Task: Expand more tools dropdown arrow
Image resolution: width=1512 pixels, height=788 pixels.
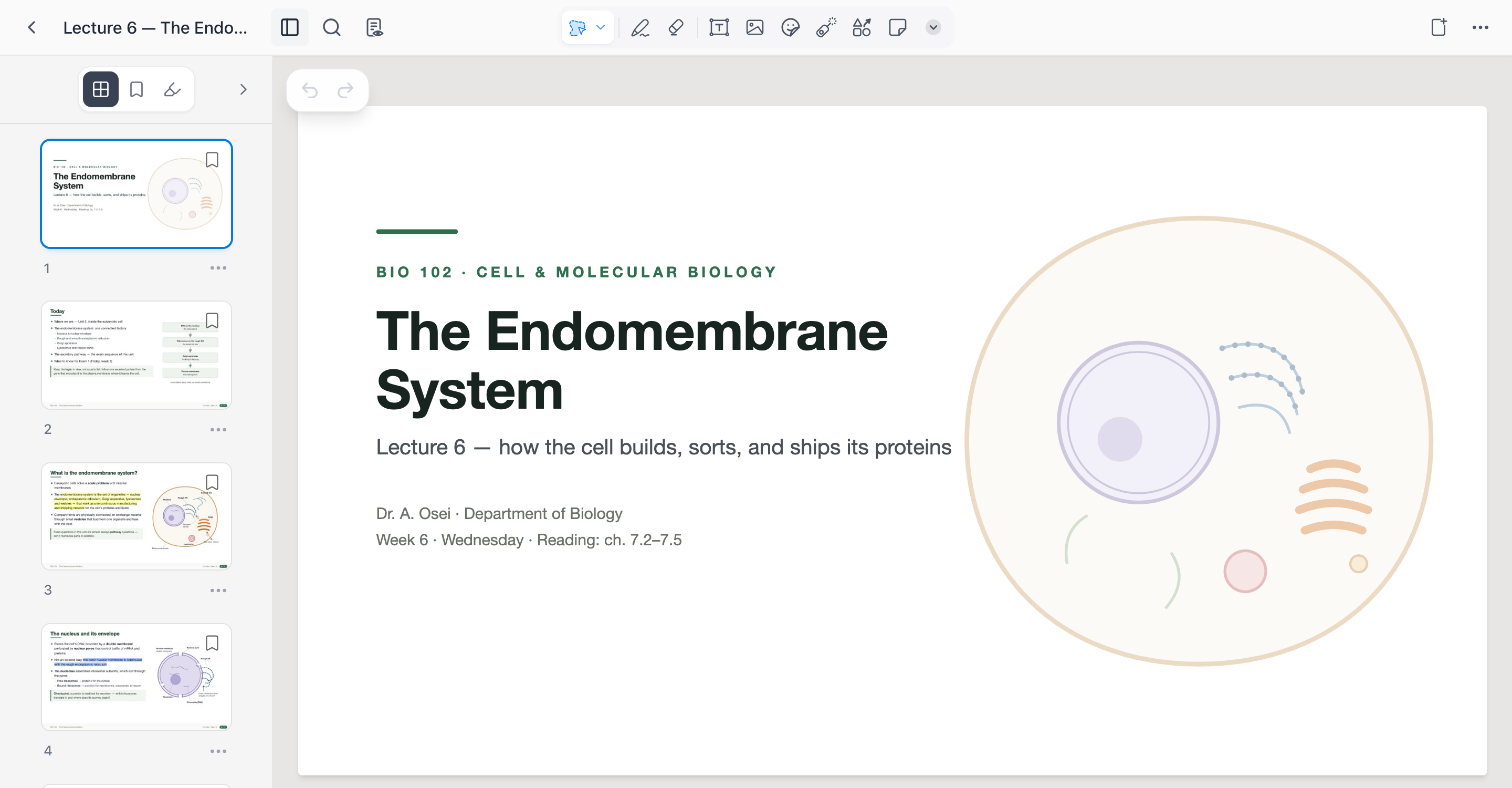Action: coord(933,28)
